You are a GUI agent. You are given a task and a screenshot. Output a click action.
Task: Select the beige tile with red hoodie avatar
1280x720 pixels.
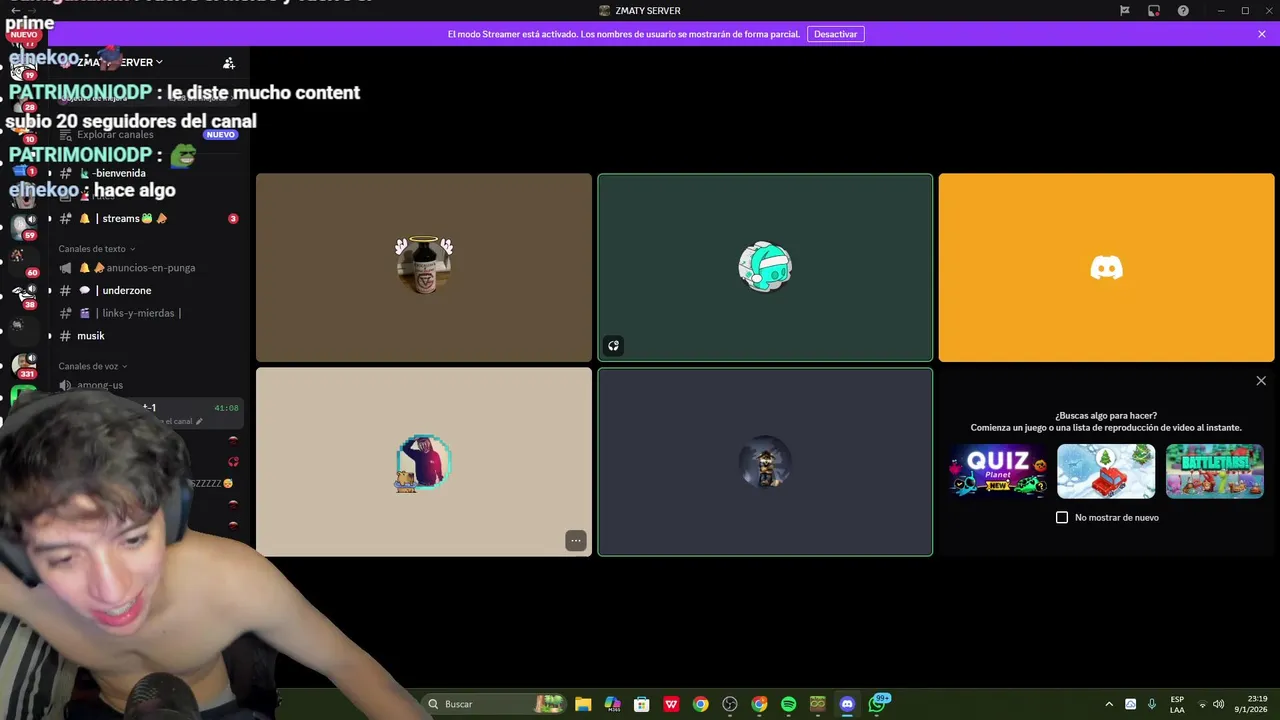(424, 462)
